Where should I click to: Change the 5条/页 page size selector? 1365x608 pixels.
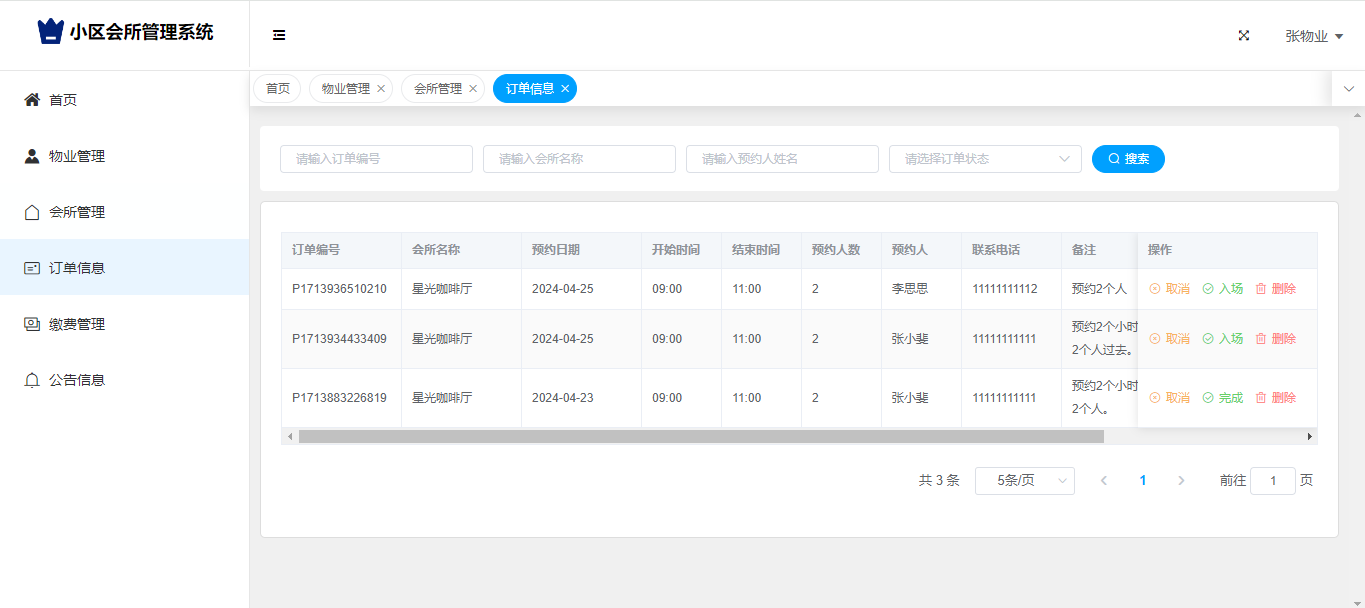coord(1024,481)
